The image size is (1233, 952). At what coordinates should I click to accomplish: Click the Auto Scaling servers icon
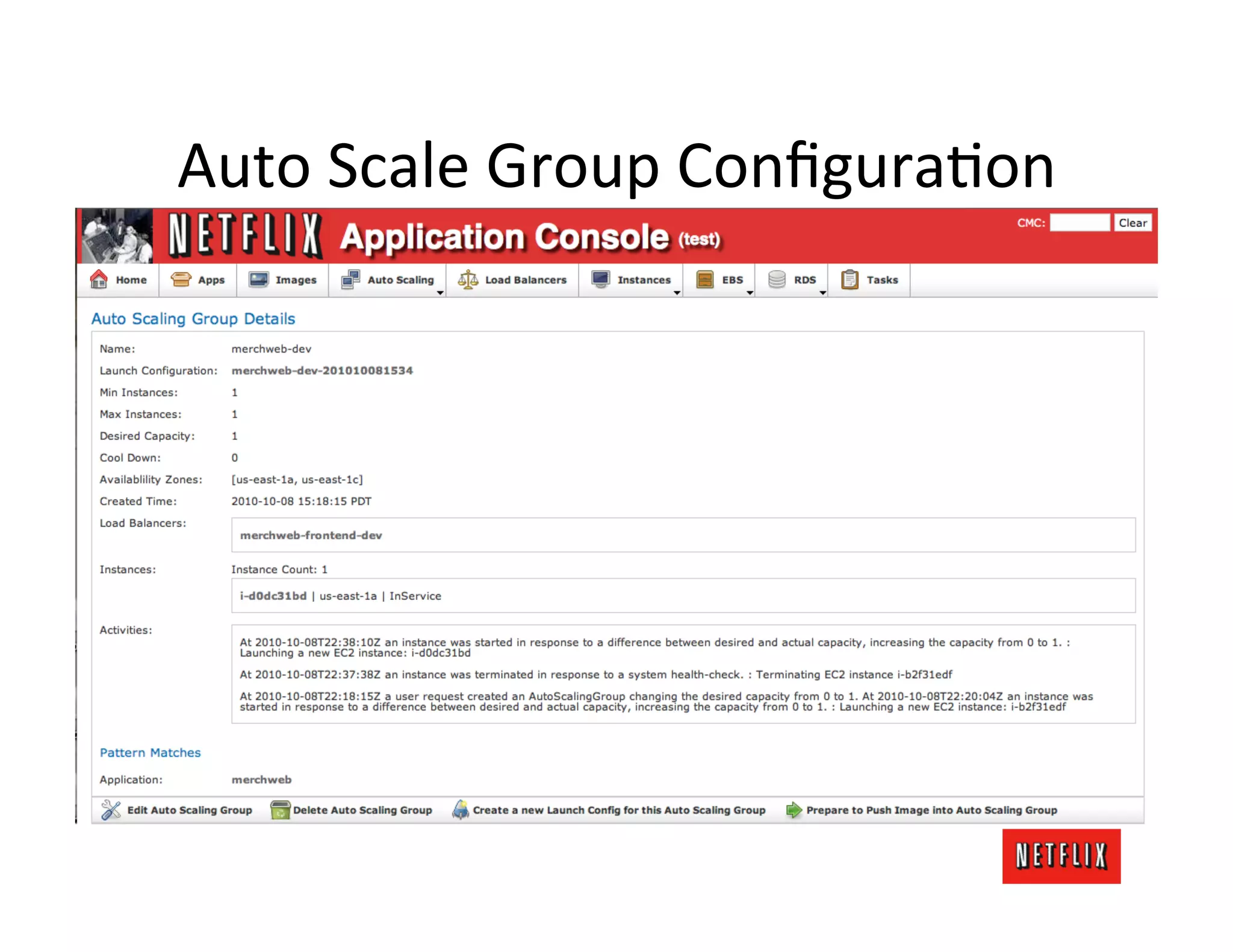pos(350,279)
